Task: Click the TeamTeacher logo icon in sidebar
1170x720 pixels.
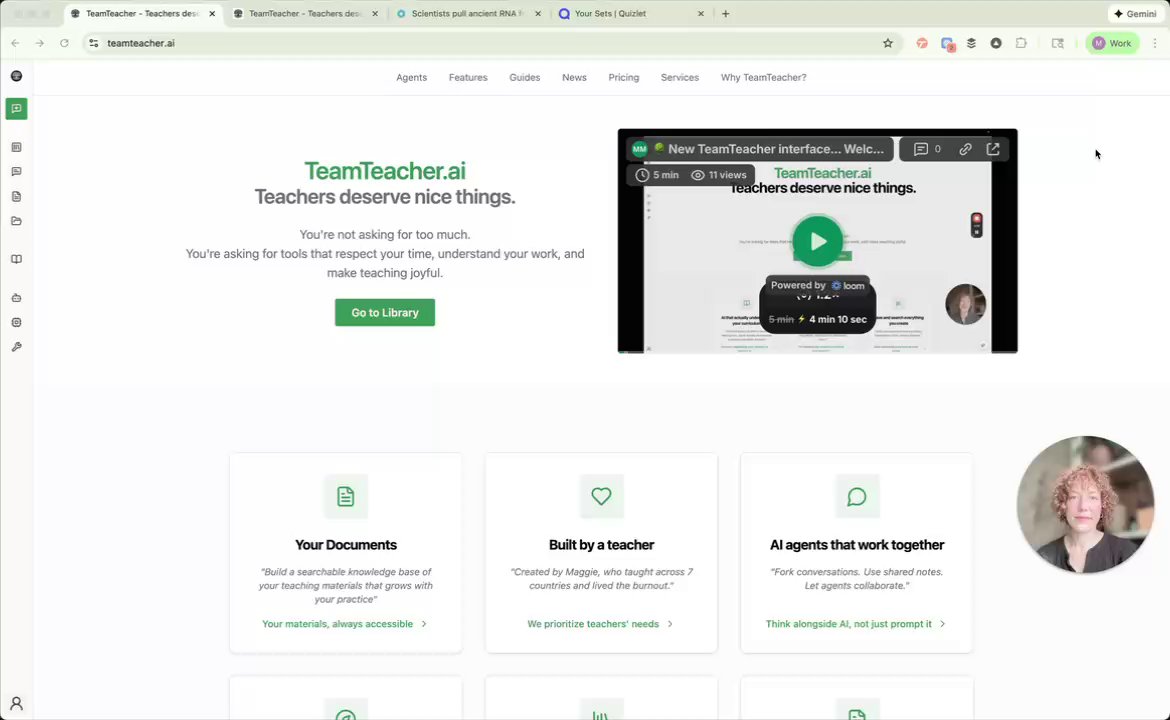Action: 16,76
